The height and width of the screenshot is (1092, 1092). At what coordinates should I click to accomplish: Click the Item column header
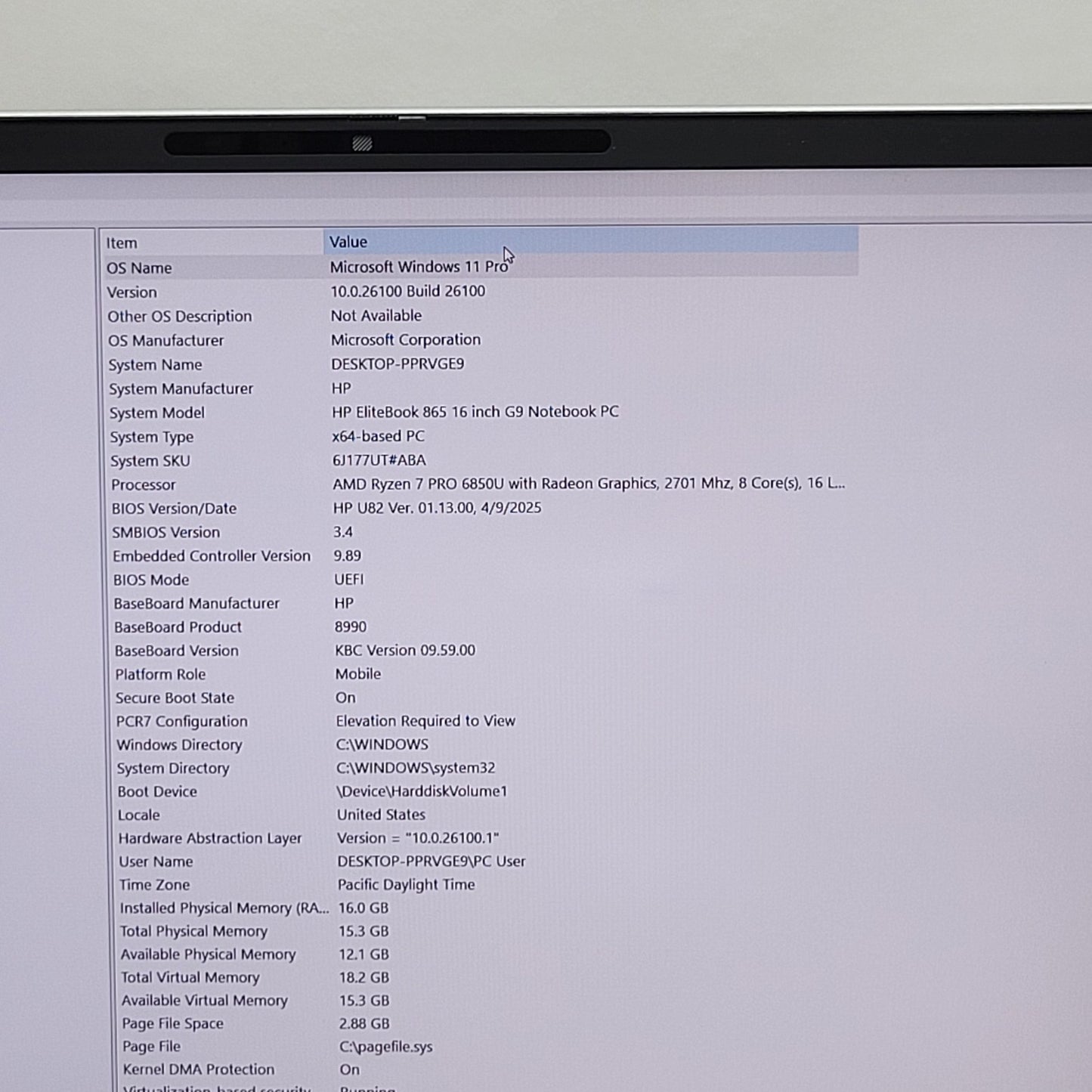(212, 243)
